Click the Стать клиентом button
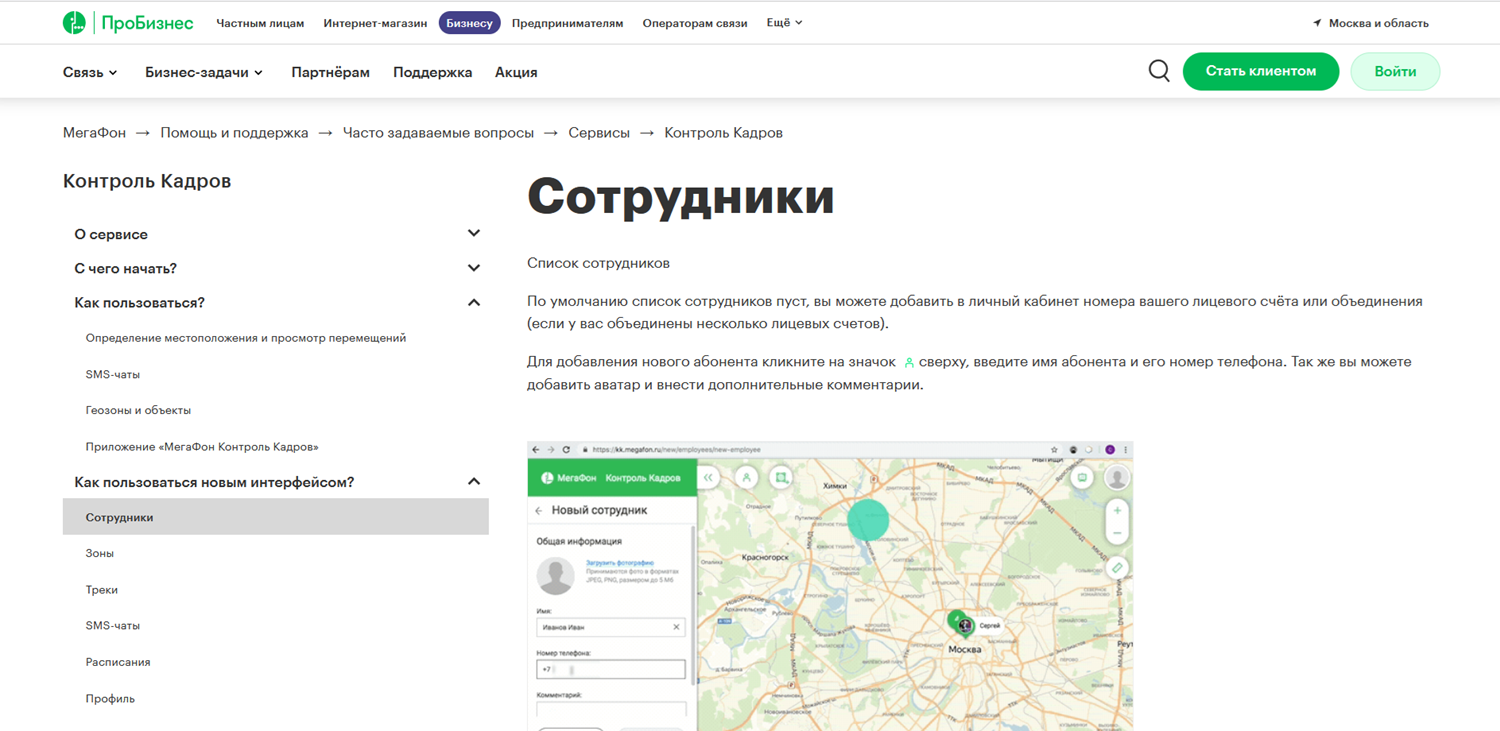The image size is (1500, 731). click(x=1261, y=71)
